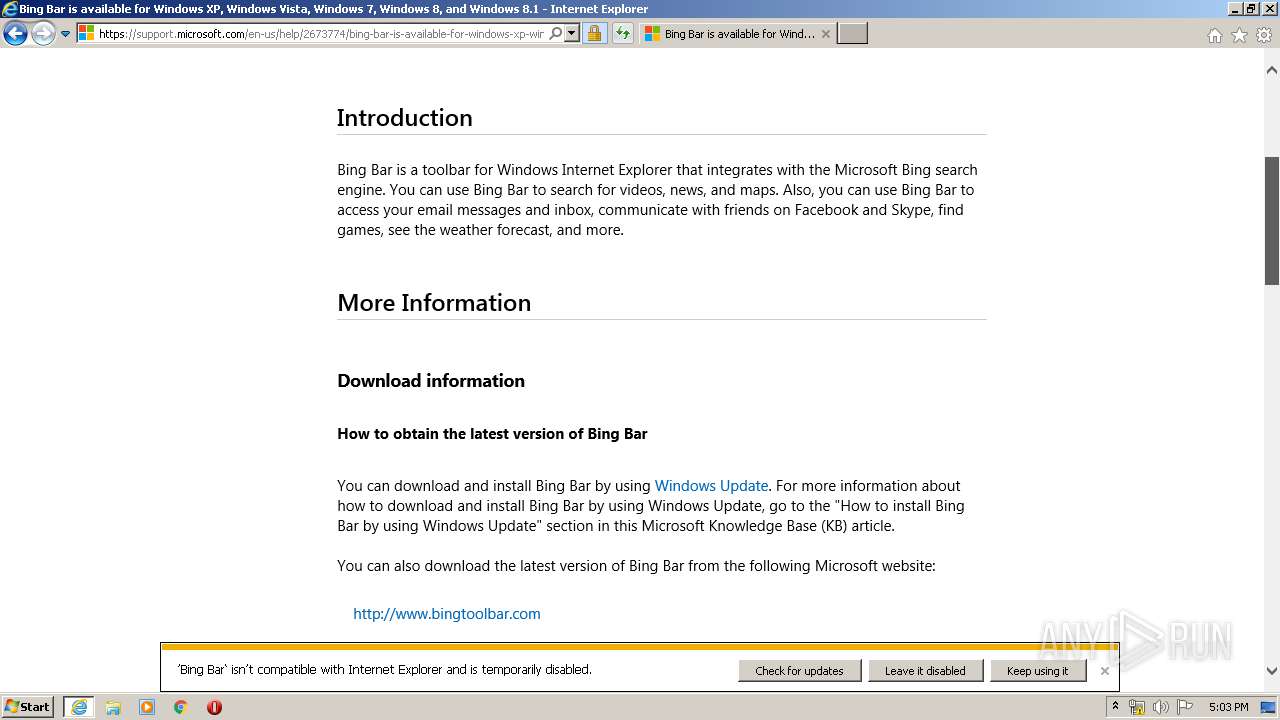
Task: Click the volume speaker tray icon
Action: pyautogui.click(x=1160, y=707)
